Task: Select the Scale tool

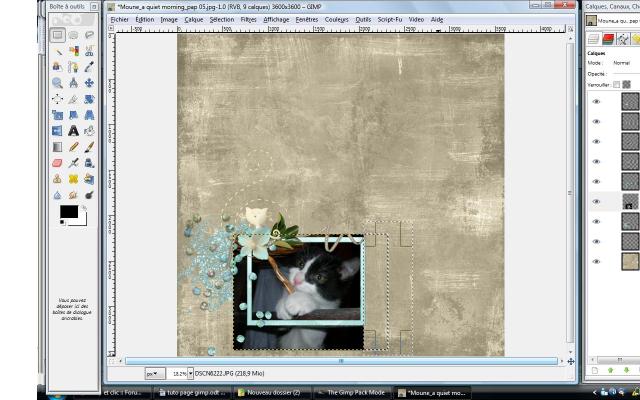Action: click(x=58, y=115)
